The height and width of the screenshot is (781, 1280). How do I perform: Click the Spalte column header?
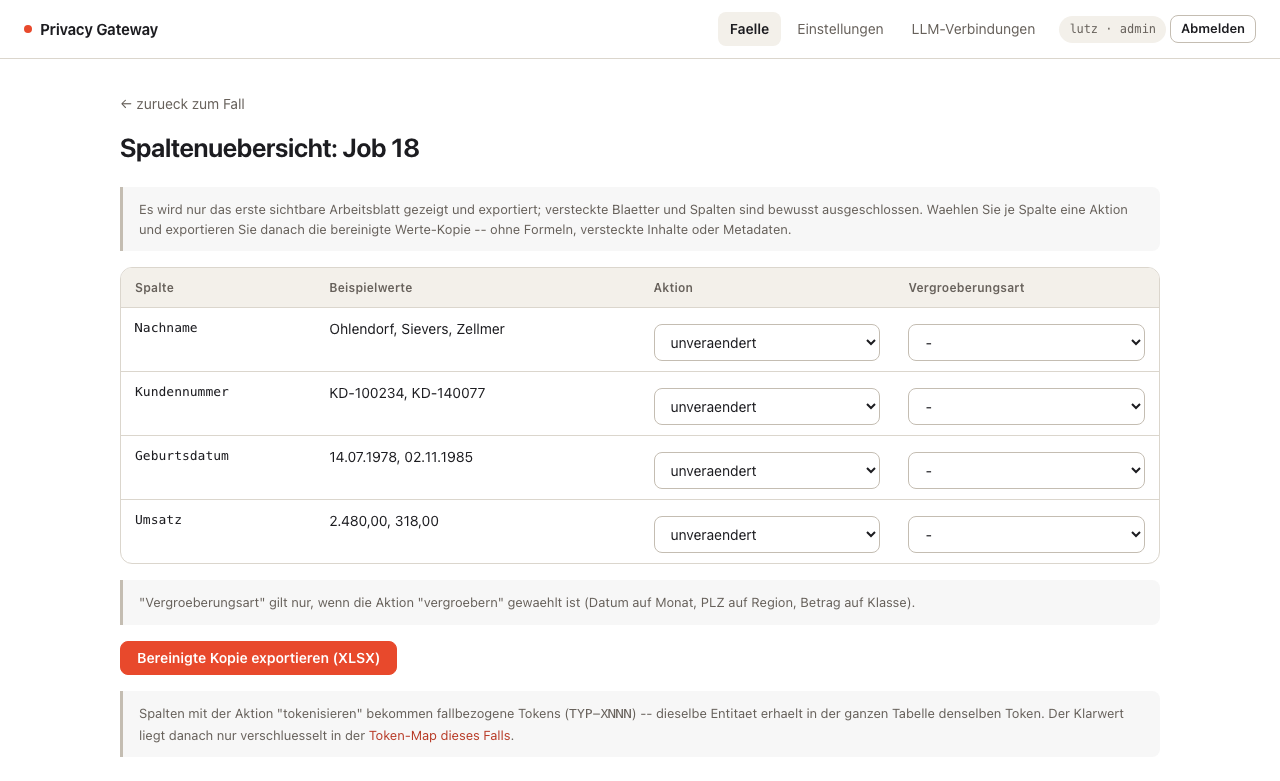click(154, 287)
